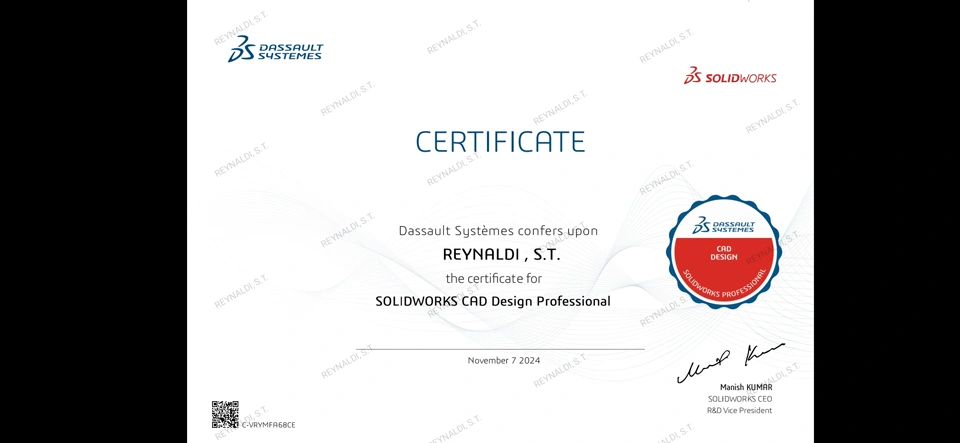Click the round CAD Design badge
This screenshot has height=443, width=960.
coord(723,251)
